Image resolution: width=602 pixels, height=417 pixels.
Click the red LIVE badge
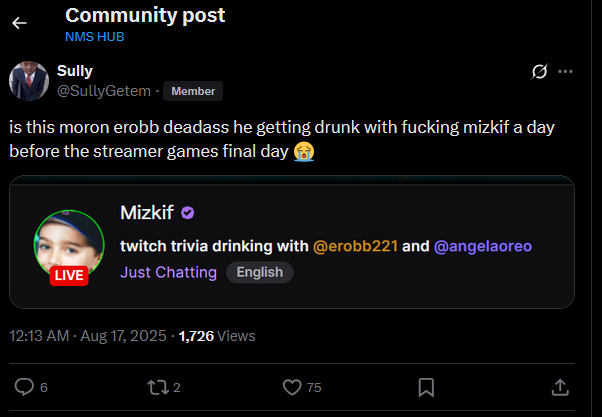click(69, 275)
